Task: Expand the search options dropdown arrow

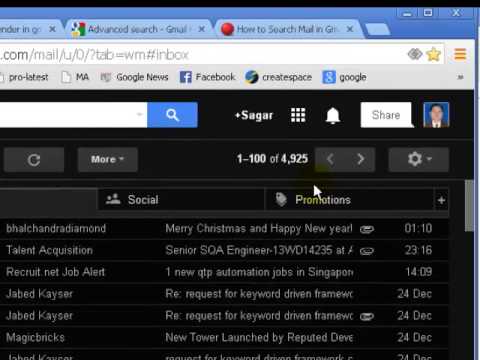Action: pos(140,114)
